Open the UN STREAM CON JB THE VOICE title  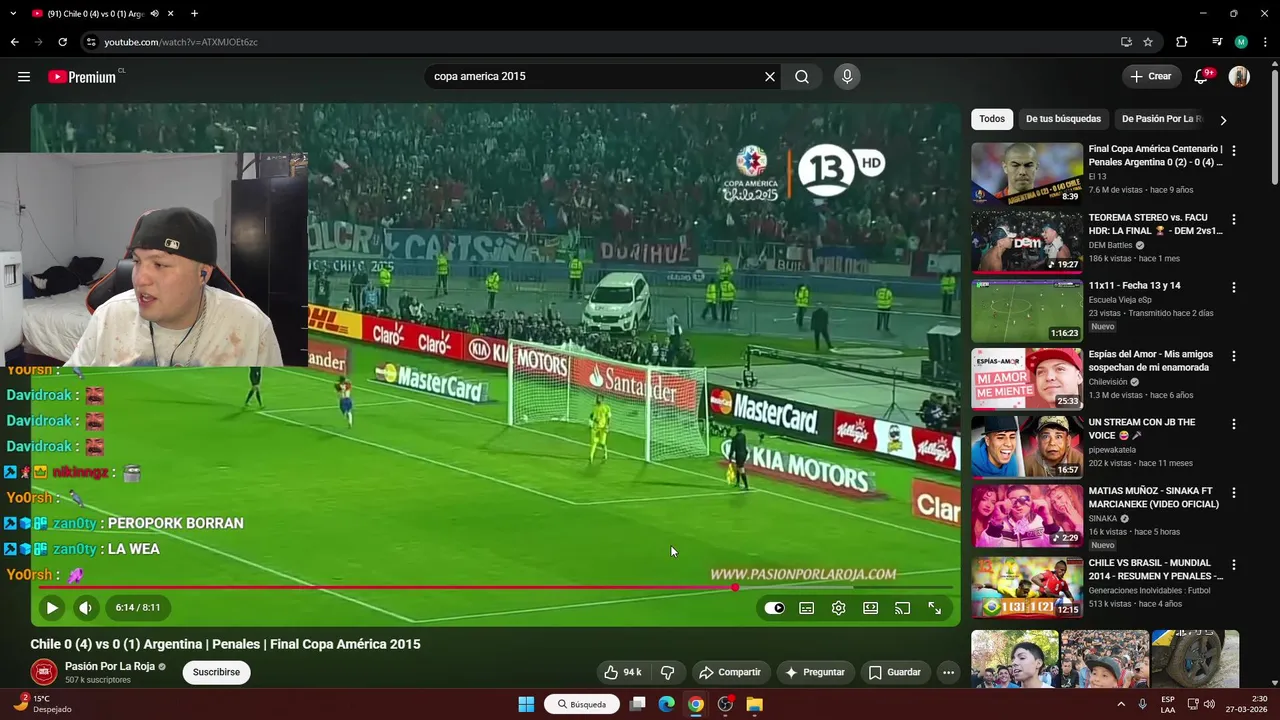[x=1142, y=429]
